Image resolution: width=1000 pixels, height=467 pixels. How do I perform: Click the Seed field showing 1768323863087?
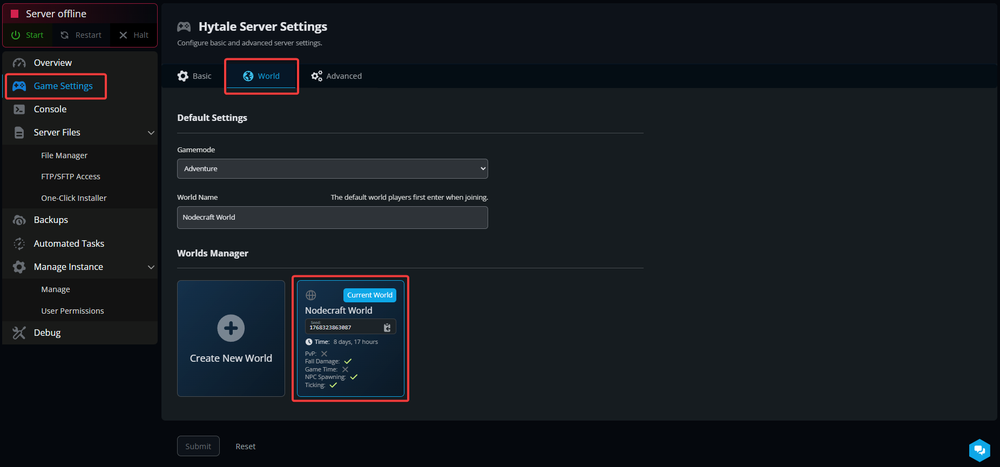click(351, 327)
